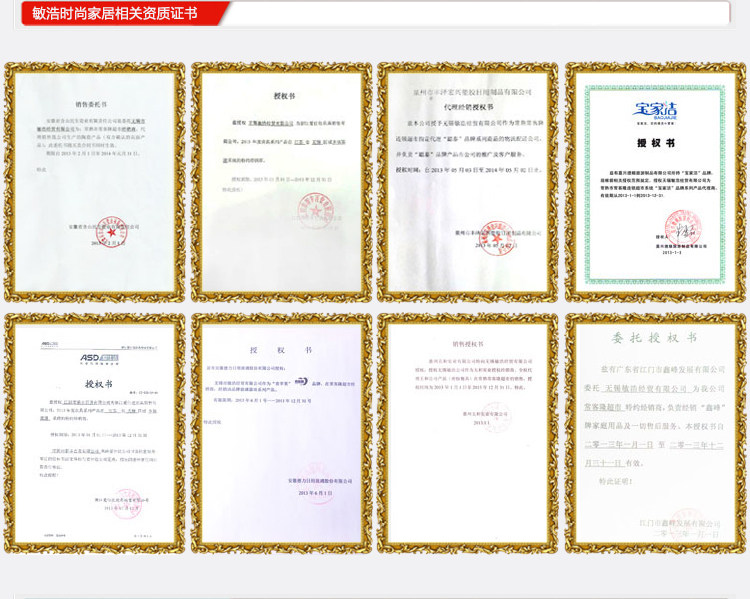This screenshot has width=750, height=599.
Task: Open the 销售授权书 certificate thumbnail
Action: click(467, 433)
